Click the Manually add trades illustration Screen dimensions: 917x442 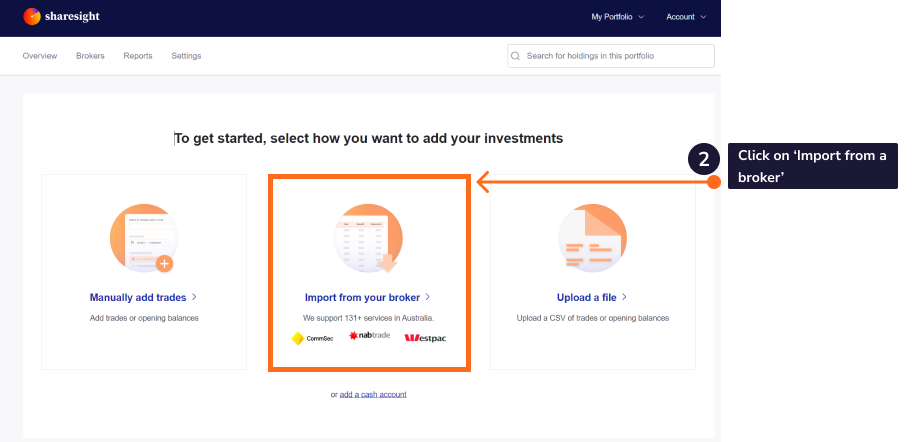143,238
